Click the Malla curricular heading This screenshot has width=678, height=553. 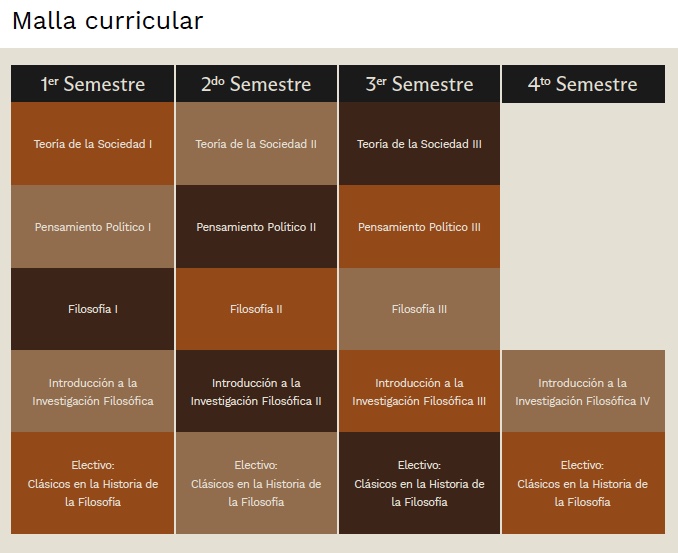click(x=108, y=20)
